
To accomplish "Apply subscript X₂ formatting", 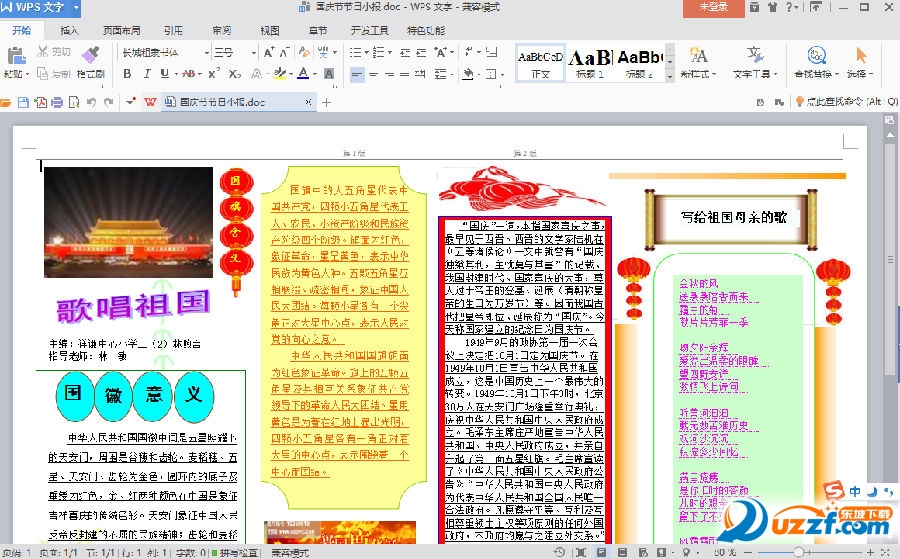I will 235,73.
